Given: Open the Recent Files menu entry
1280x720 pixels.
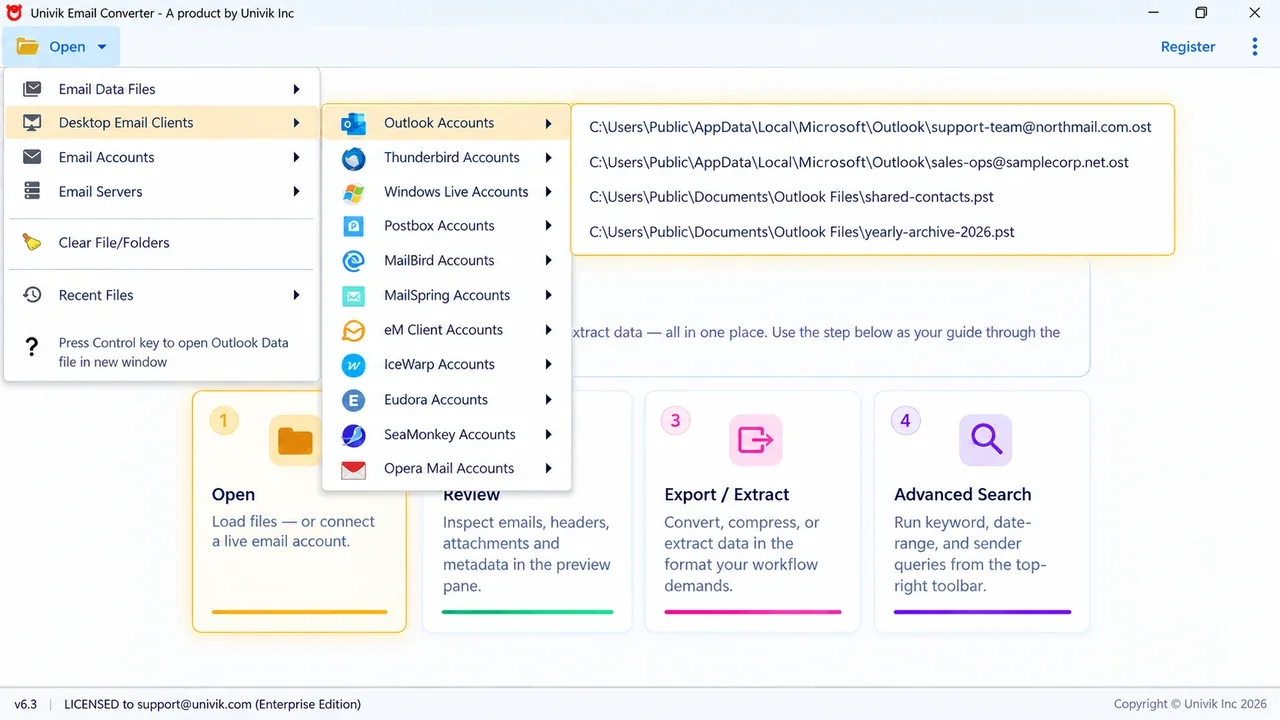Looking at the screenshot, I should (162, 295).
